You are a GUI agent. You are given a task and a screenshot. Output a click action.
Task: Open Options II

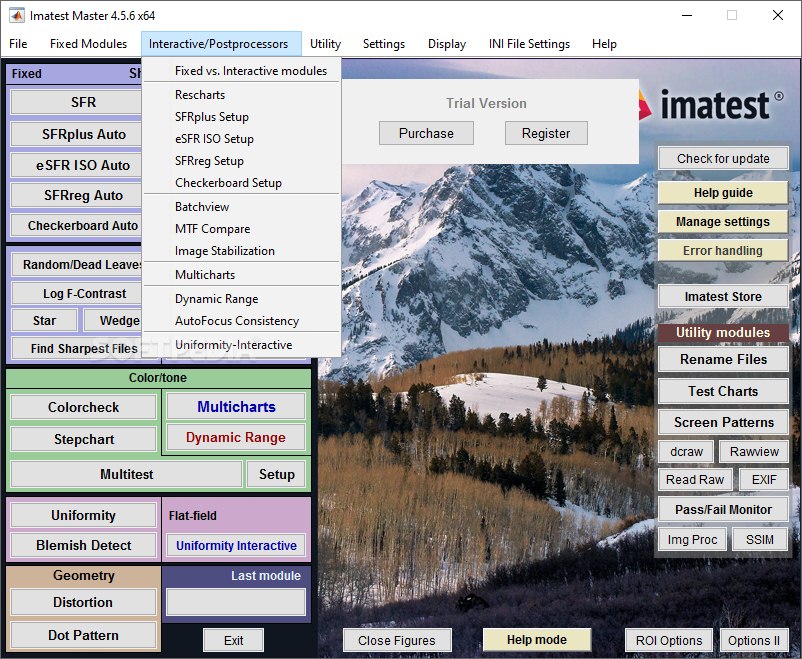pos(754,641)
